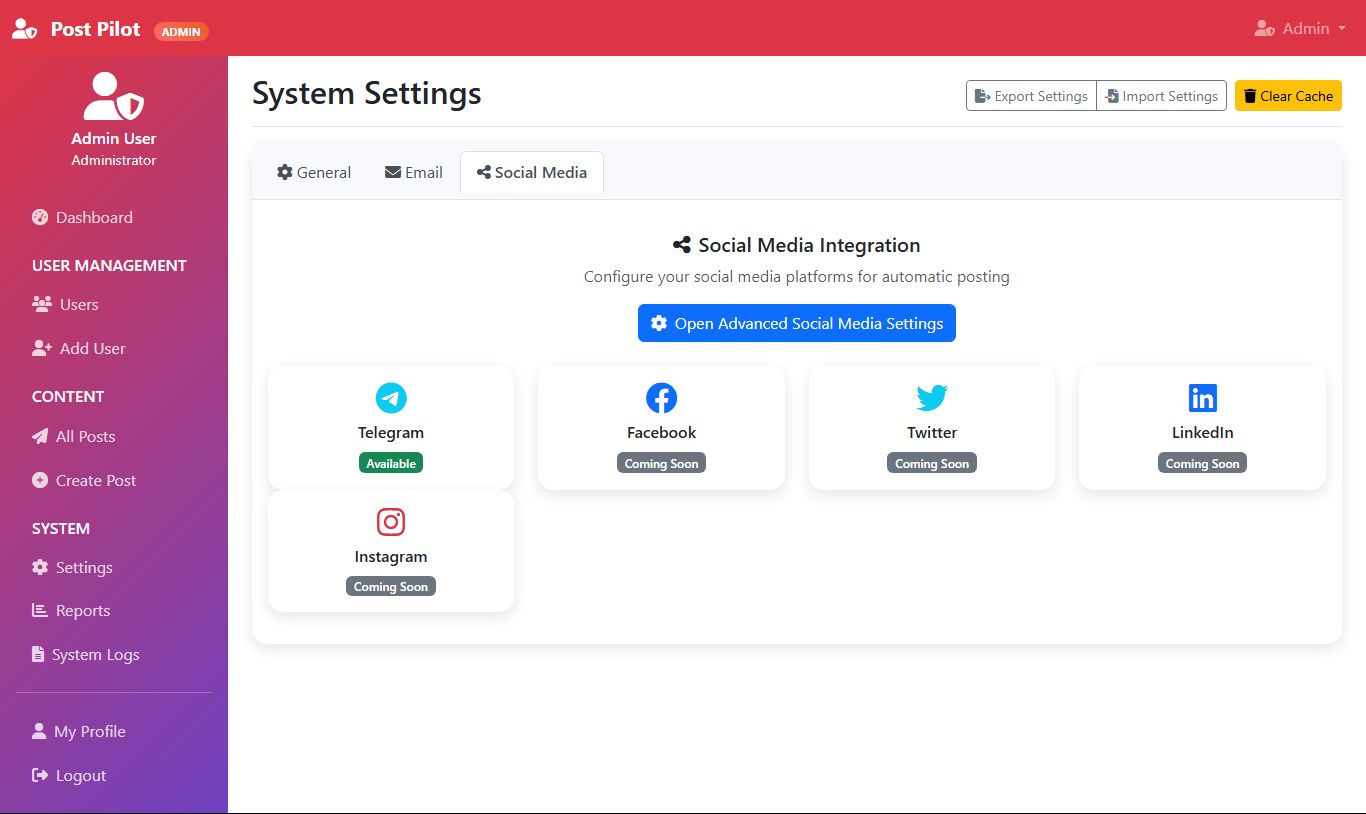Open the Email settings tab

tap(414, 173)
